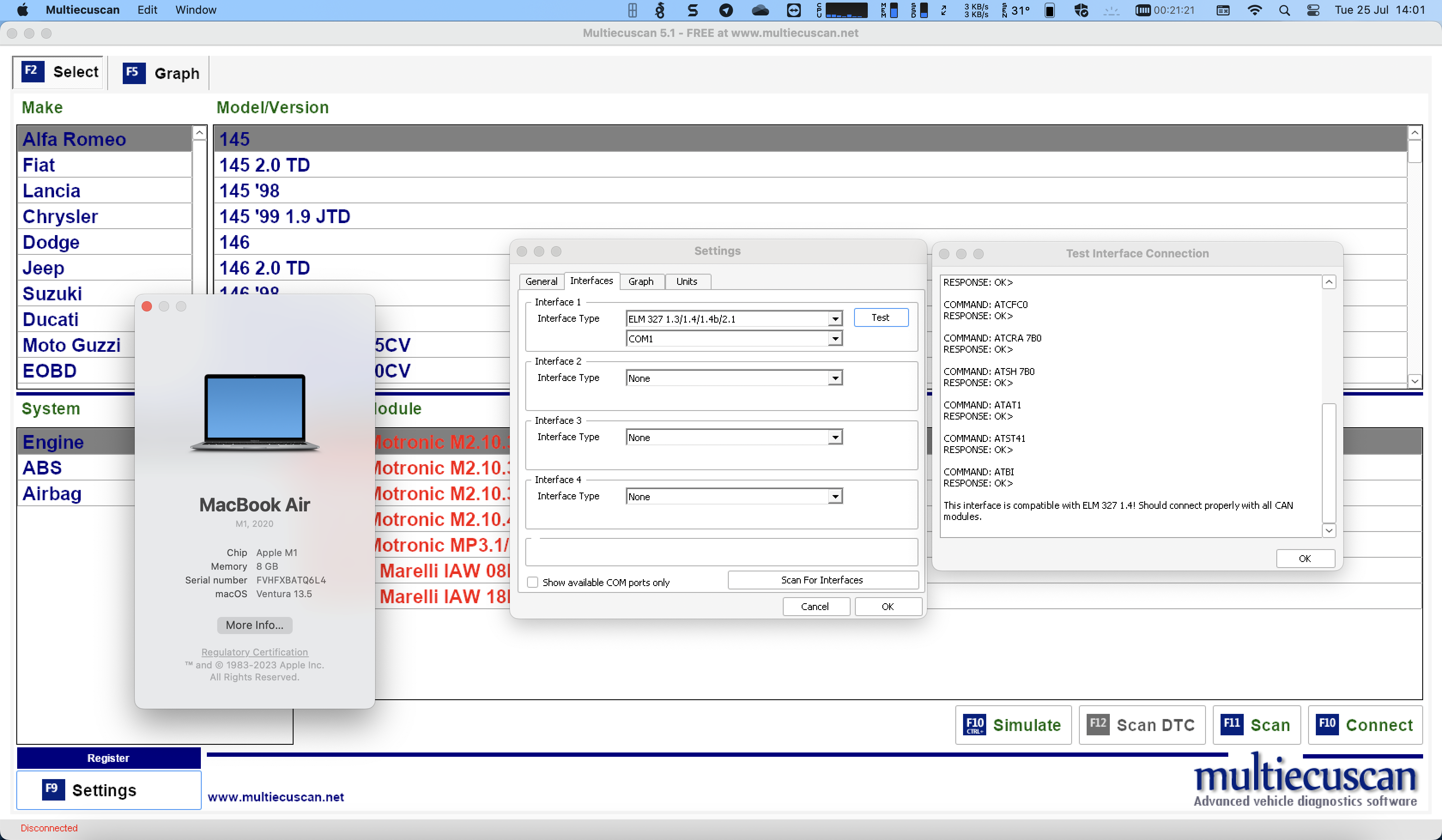Connect to the vehicle (F10)
The height and width of the screenshot is (840, 1442).
pyautogui.click(x=1365, y=725)
